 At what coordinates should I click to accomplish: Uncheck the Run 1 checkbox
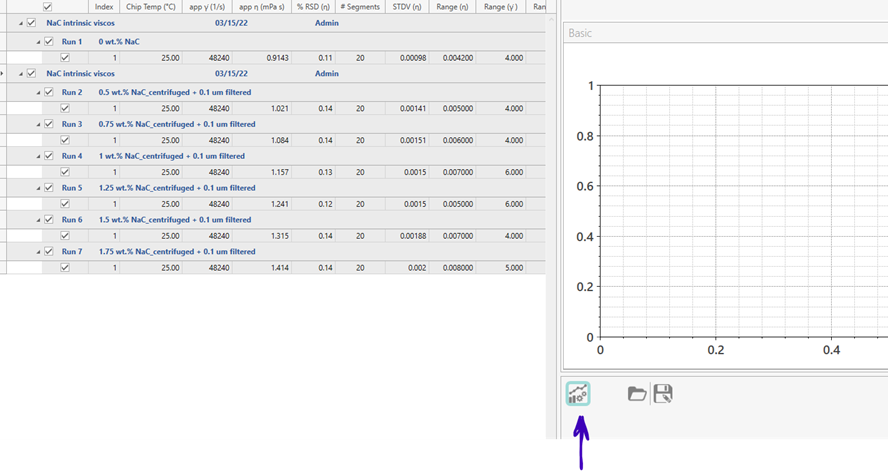pyautogui.click(x=48, y=42)
